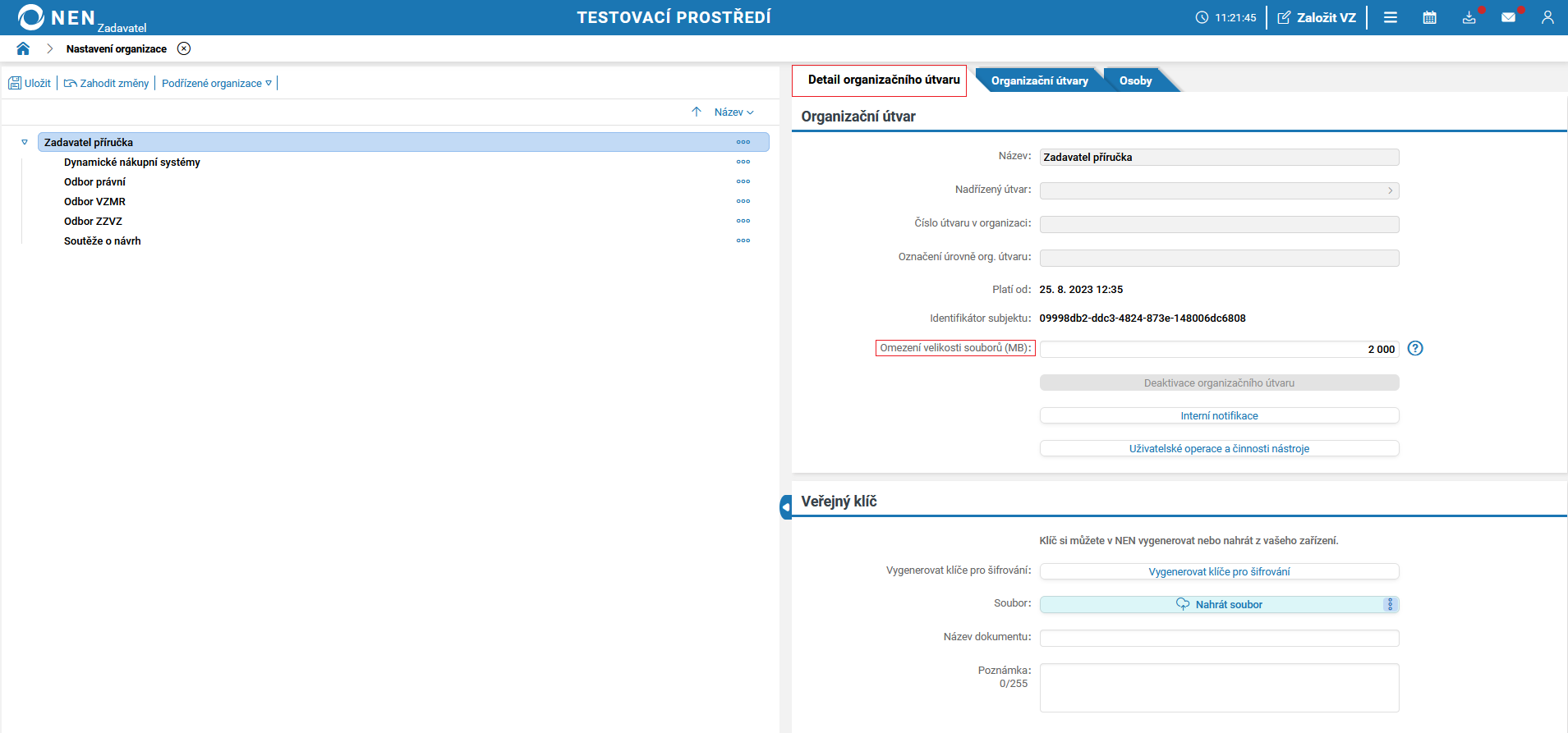This screenshot has width=1568, height=733.
Task: Open more options for Odbor ZZVZ
Action: pos(743,221)
